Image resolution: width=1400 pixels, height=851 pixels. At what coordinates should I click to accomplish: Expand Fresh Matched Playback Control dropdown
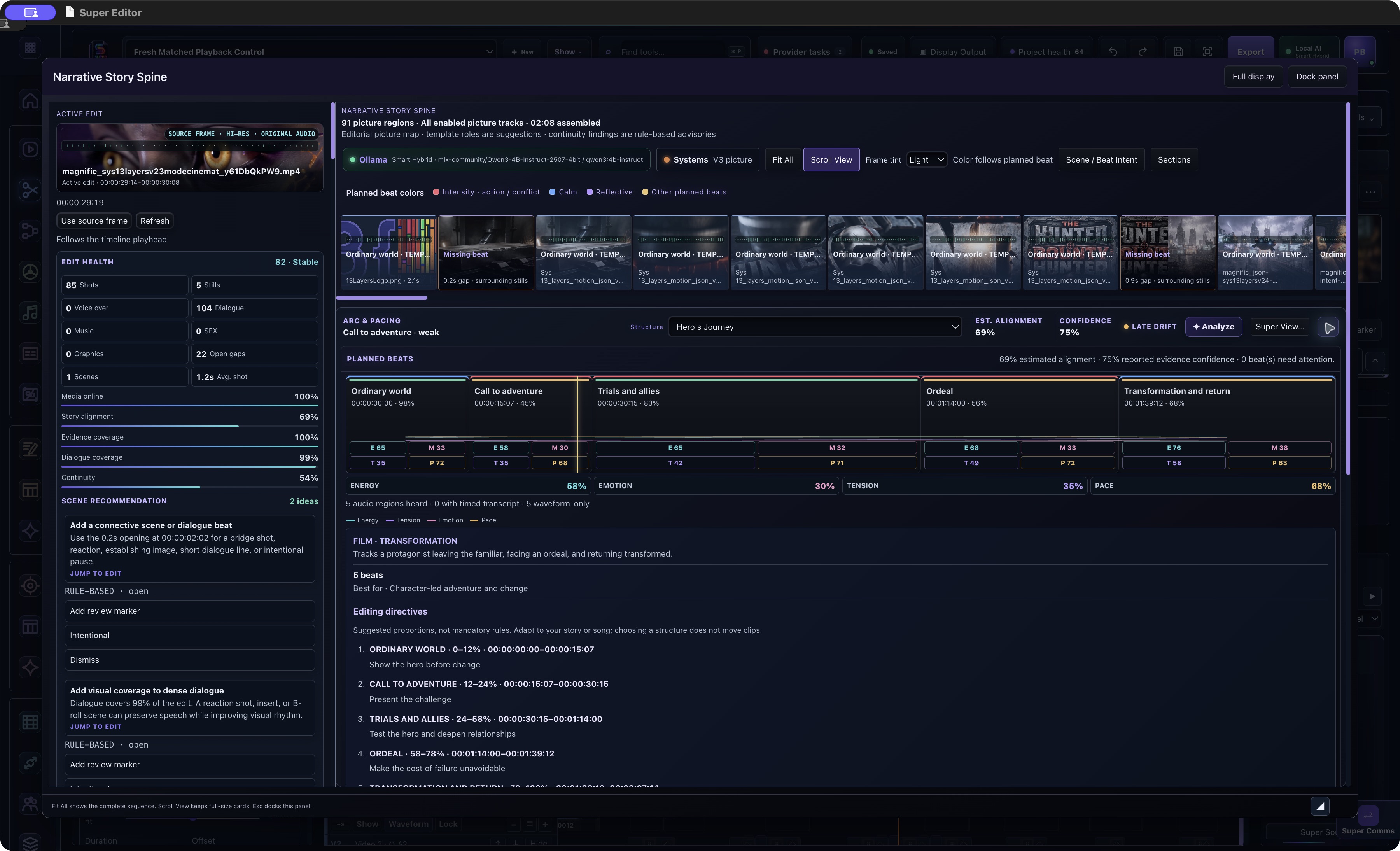[x=311, y=52]
